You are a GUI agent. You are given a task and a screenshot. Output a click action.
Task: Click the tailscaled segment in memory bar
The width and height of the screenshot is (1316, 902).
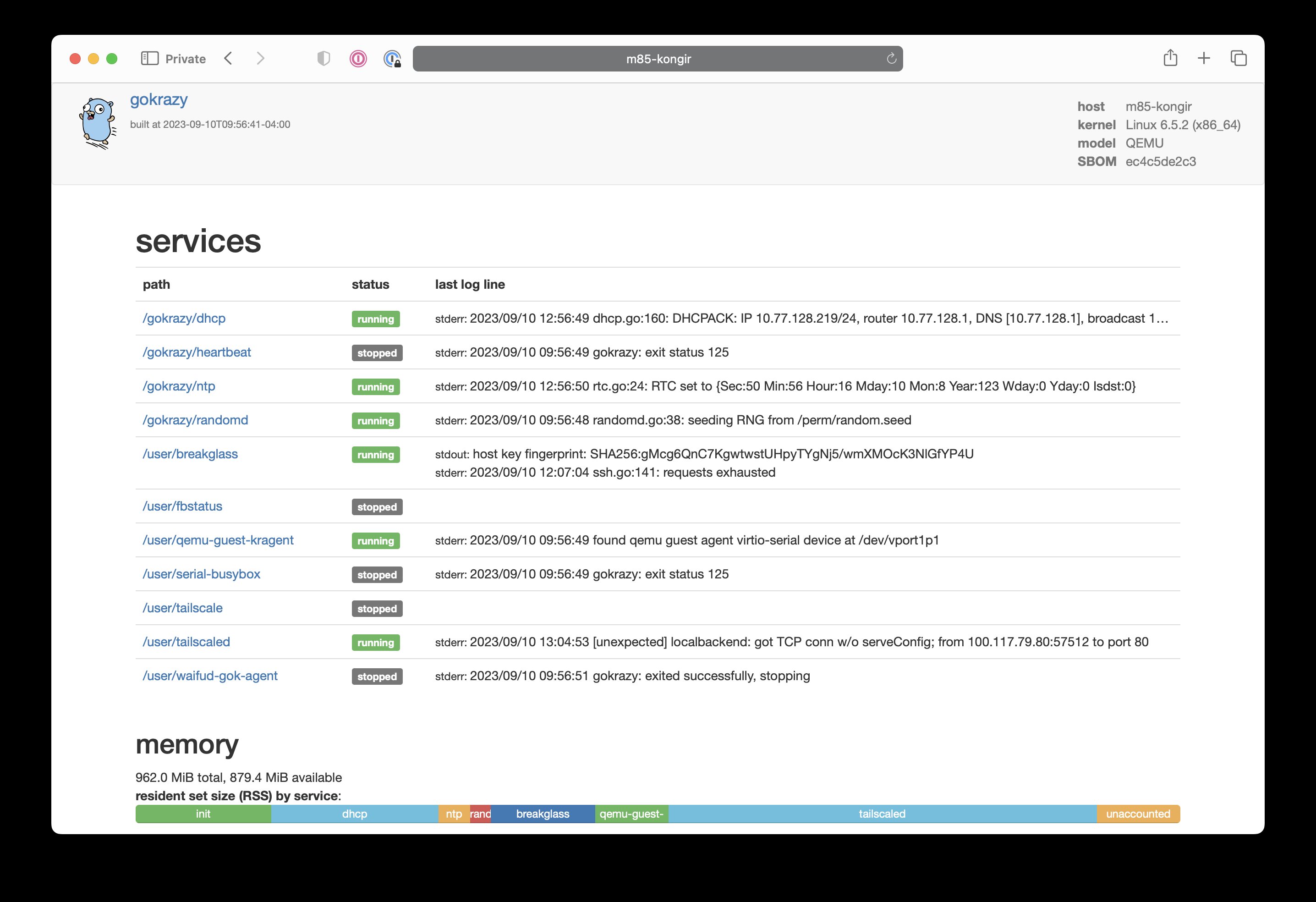(x=882, y=814)
